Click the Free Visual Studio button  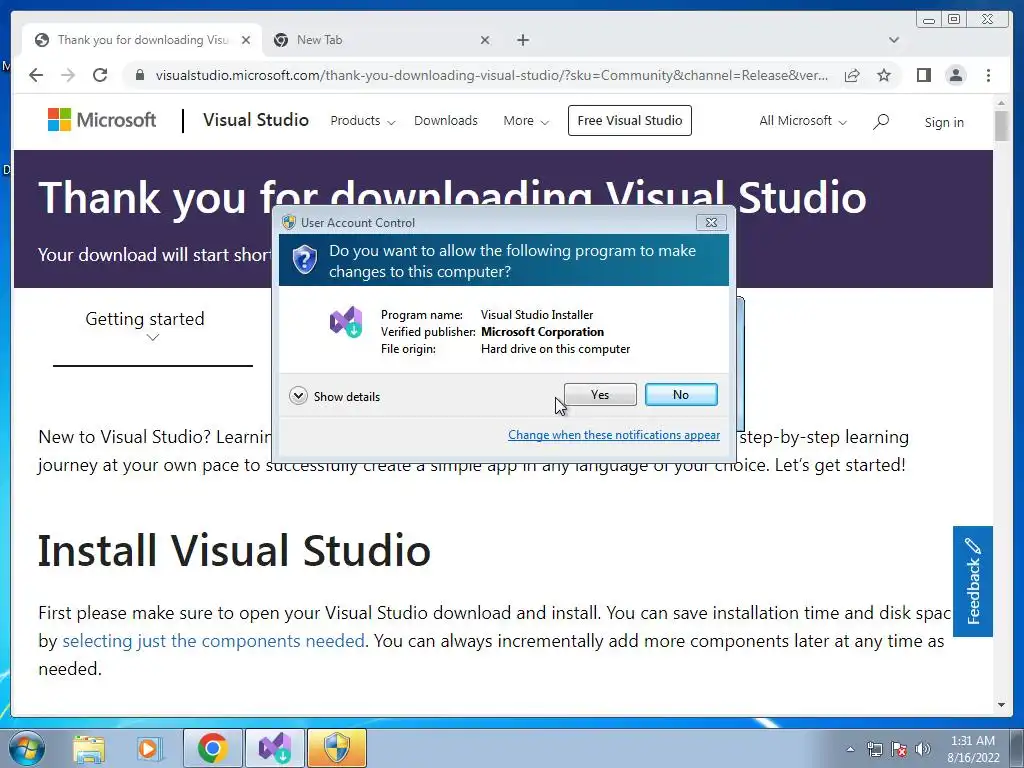point(630,120)
